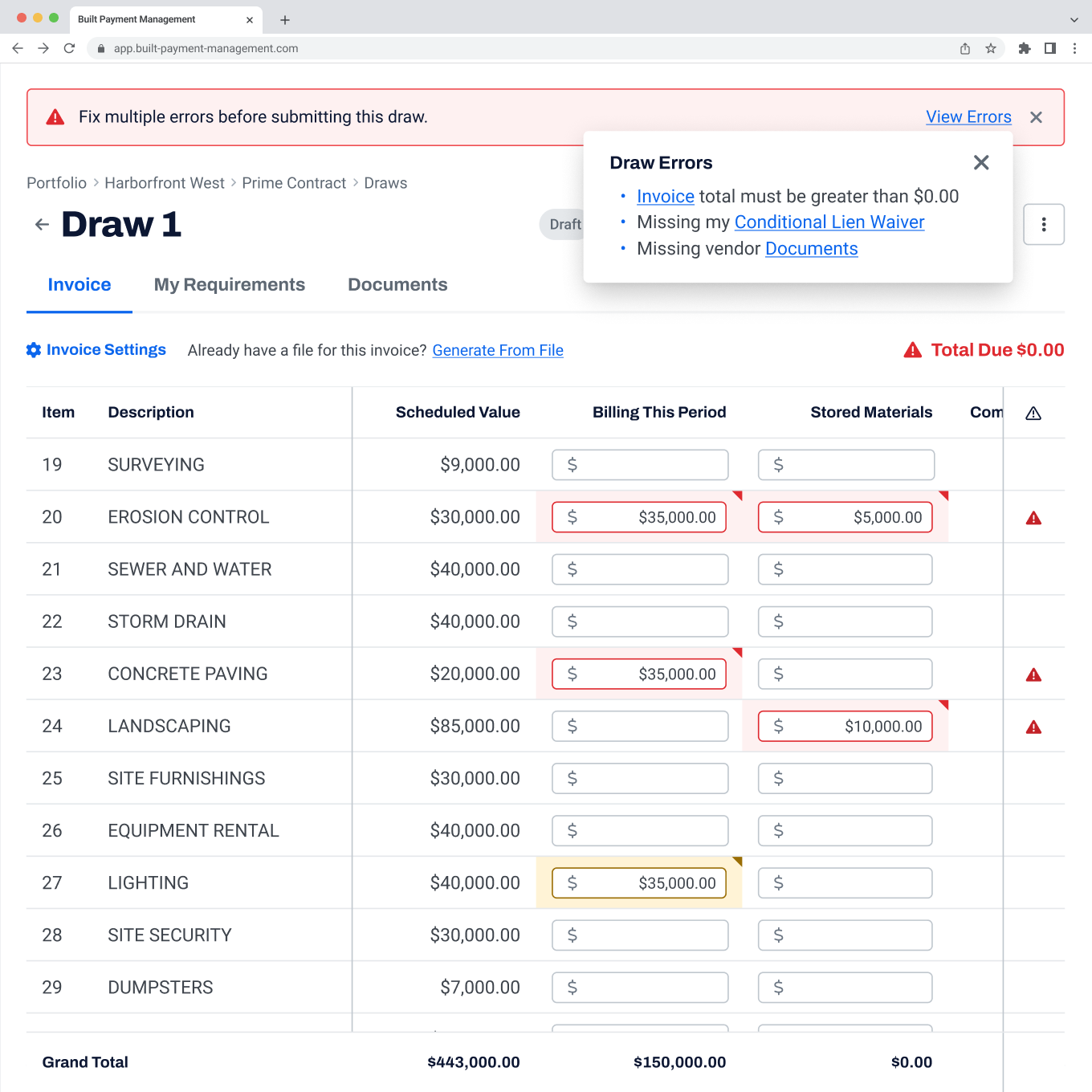Open the browser extensions puzzle icon

(1024, 49)
